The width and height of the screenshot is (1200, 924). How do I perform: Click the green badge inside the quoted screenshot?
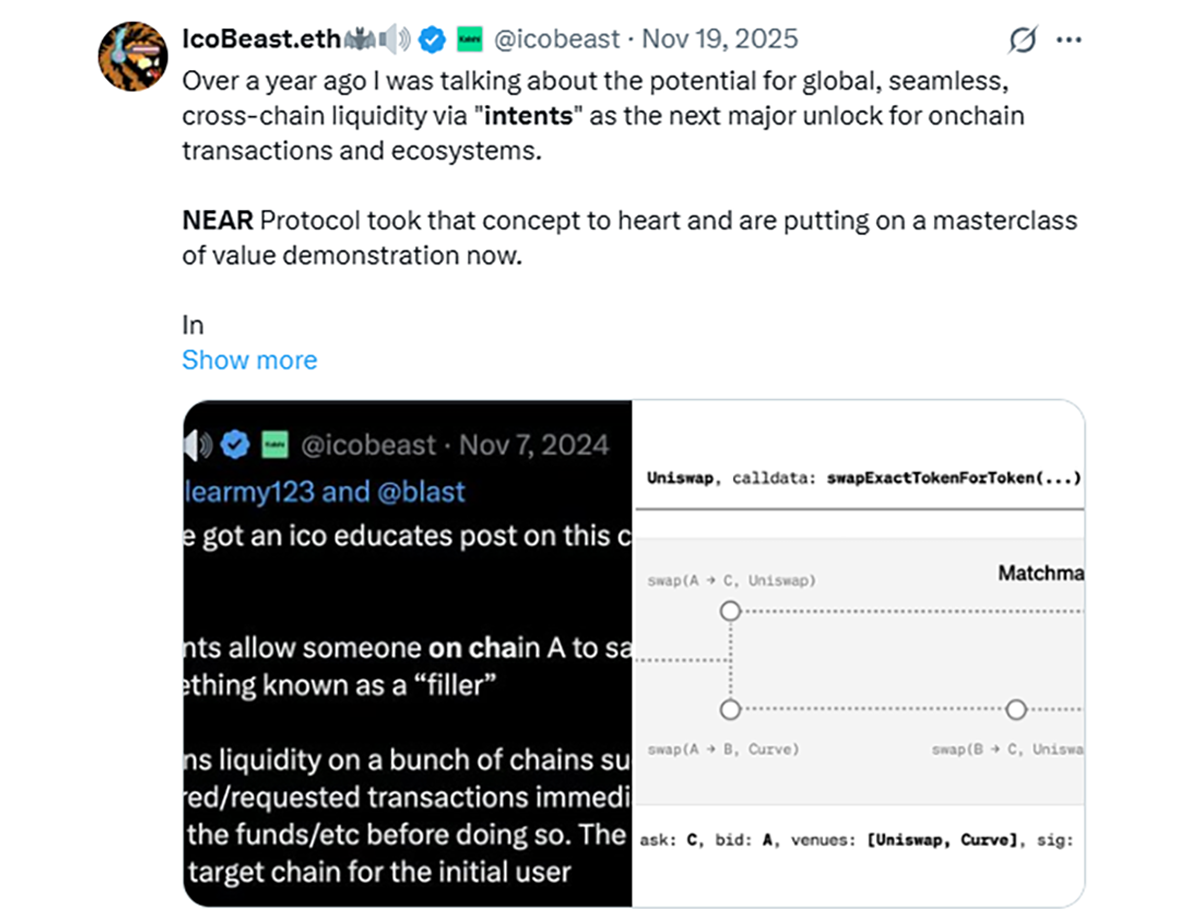274,445
